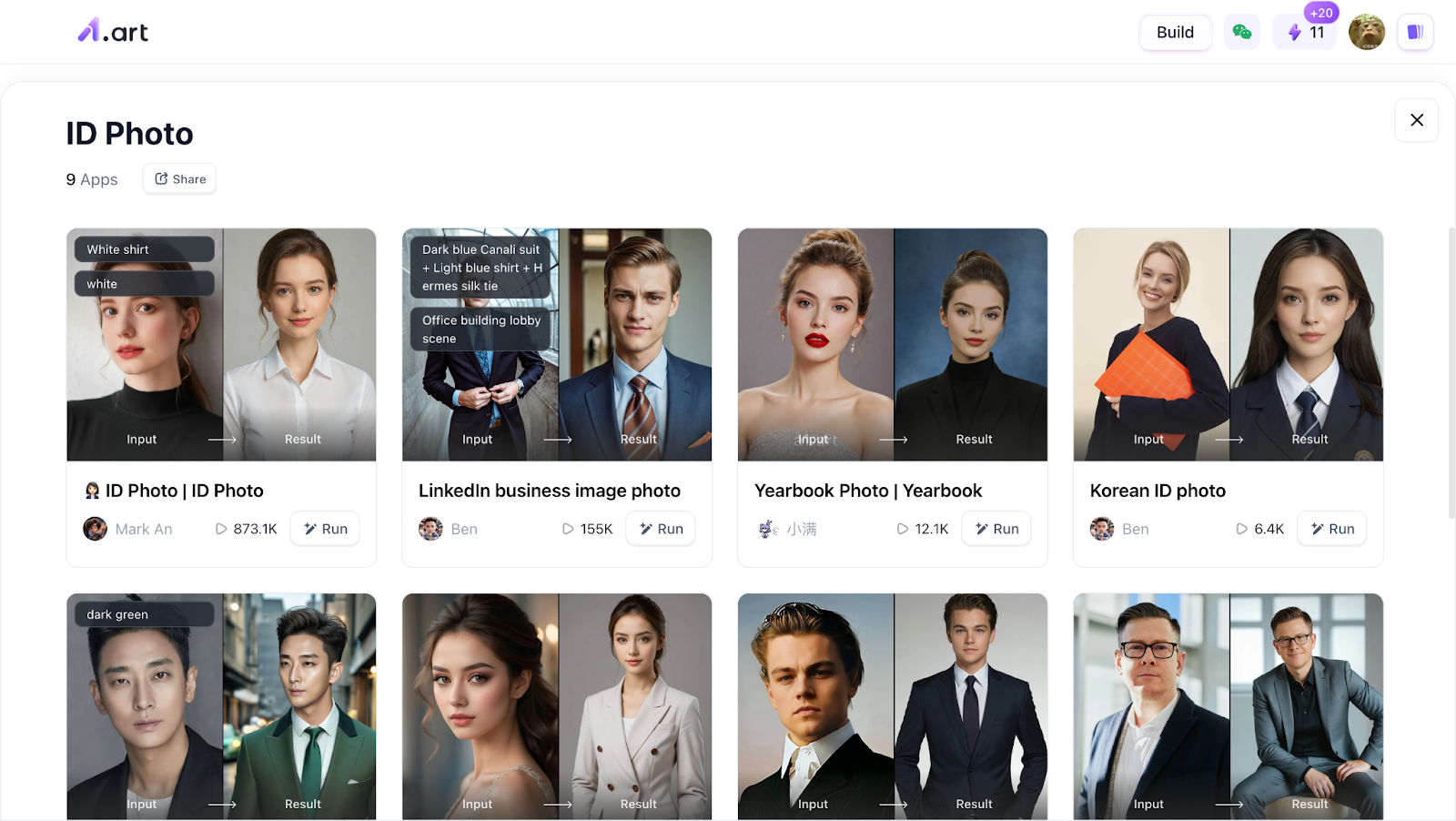1456x821 pixels.
Task: Open 'LinkedIn business image photo' title
Action: click(550, 491)
